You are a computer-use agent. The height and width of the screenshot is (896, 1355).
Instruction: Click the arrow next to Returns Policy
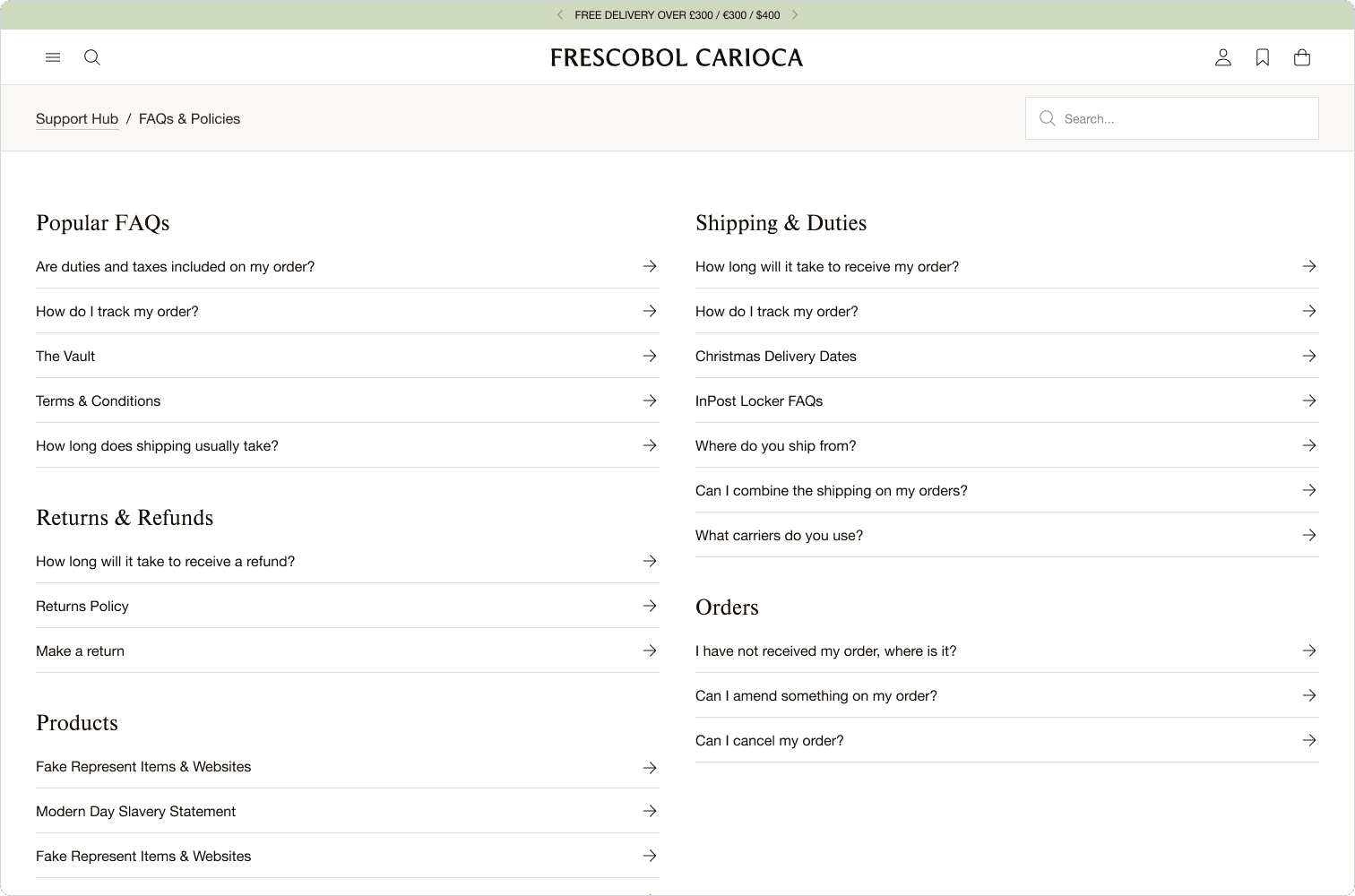click(650, 606)
